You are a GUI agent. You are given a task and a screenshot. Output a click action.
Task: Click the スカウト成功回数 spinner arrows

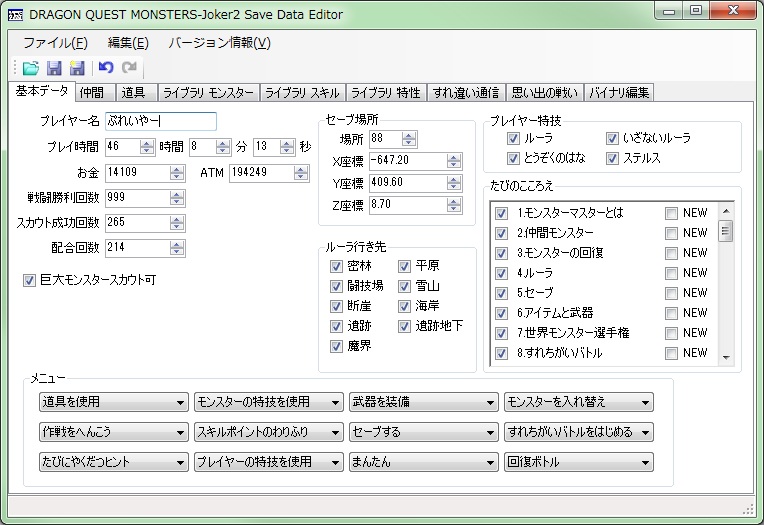pyautogui.click(x=177, y=223)
